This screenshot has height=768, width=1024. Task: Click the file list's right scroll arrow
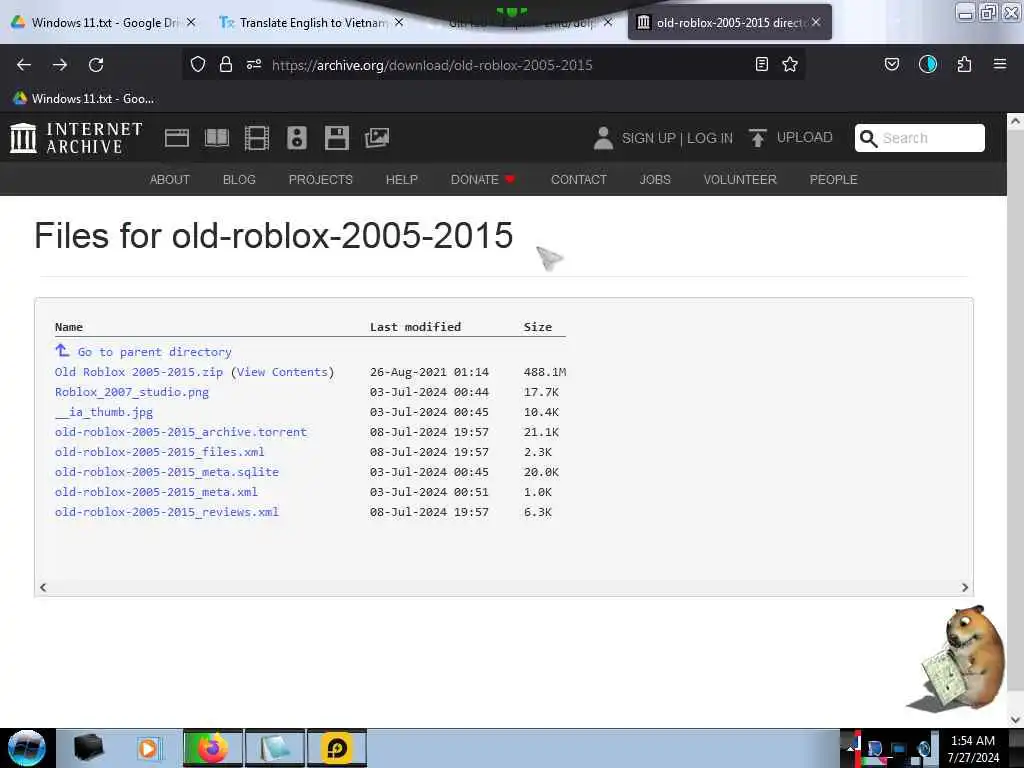click(x=965, y=588)
